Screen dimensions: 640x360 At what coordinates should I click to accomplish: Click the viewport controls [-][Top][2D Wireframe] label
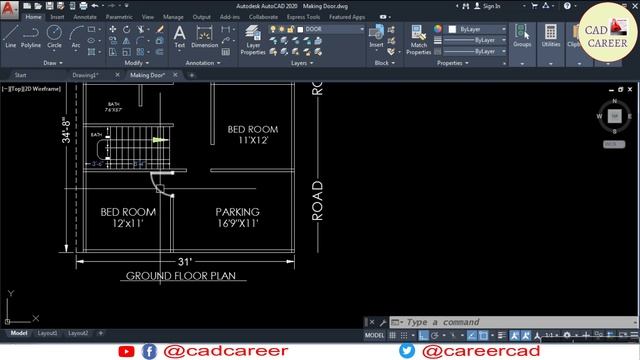coord(31,89)
